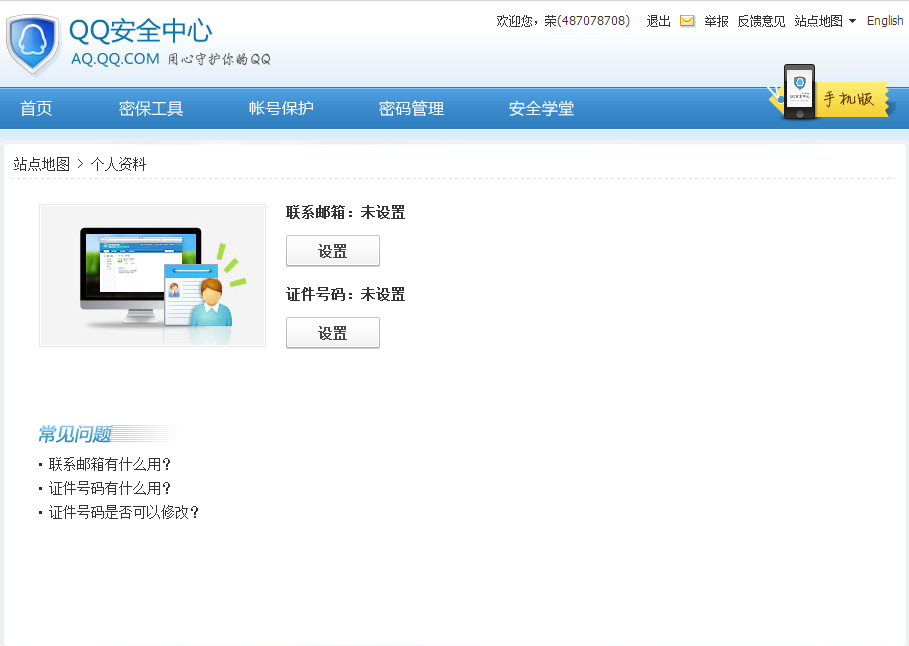Click 设置 button under 联系邮箱

(333, 251)
